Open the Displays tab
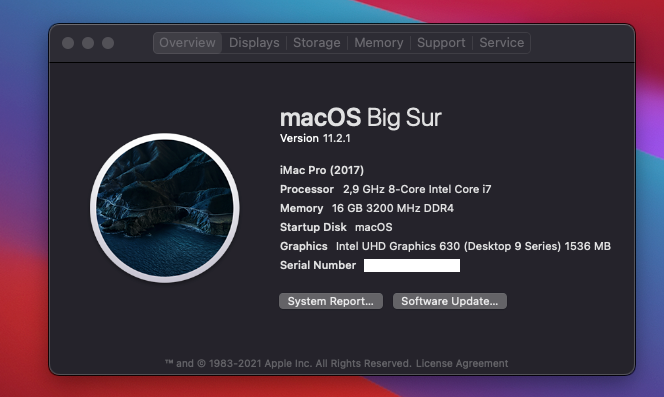 coord(254,43)
